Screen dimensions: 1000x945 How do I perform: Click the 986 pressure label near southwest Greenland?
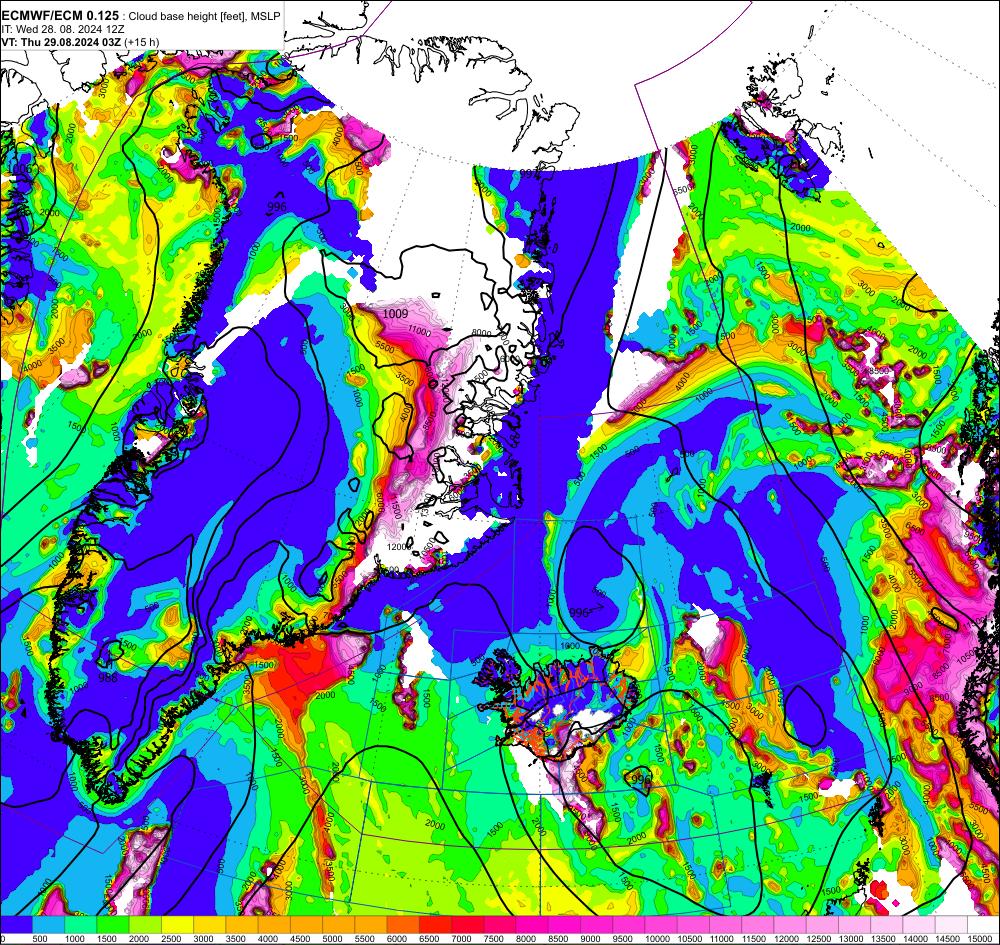108,677
